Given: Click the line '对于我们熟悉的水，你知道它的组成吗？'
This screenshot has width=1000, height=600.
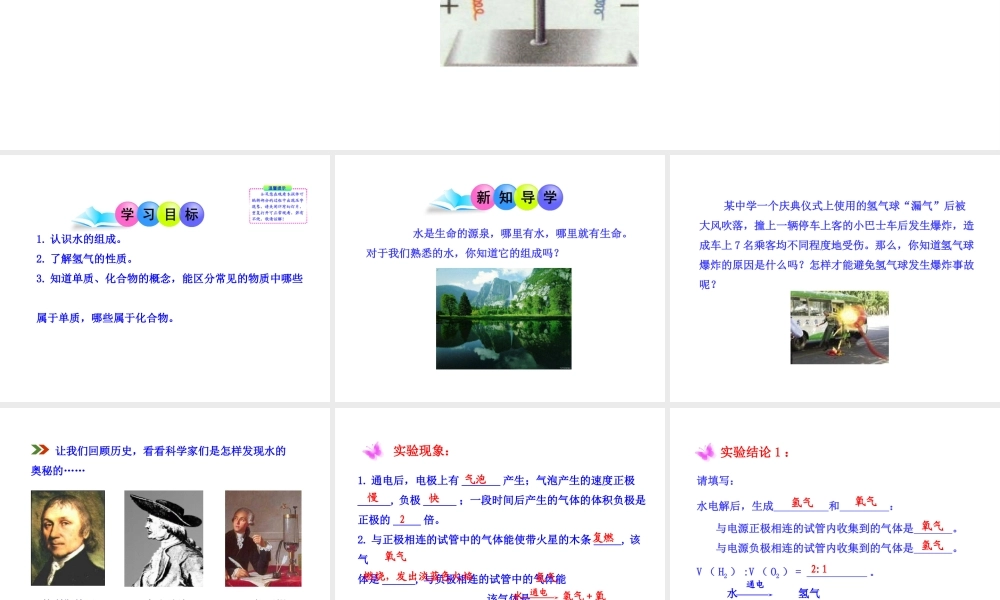Looking at the screenshot, I should pyautogui.click(x=464, y=254).
